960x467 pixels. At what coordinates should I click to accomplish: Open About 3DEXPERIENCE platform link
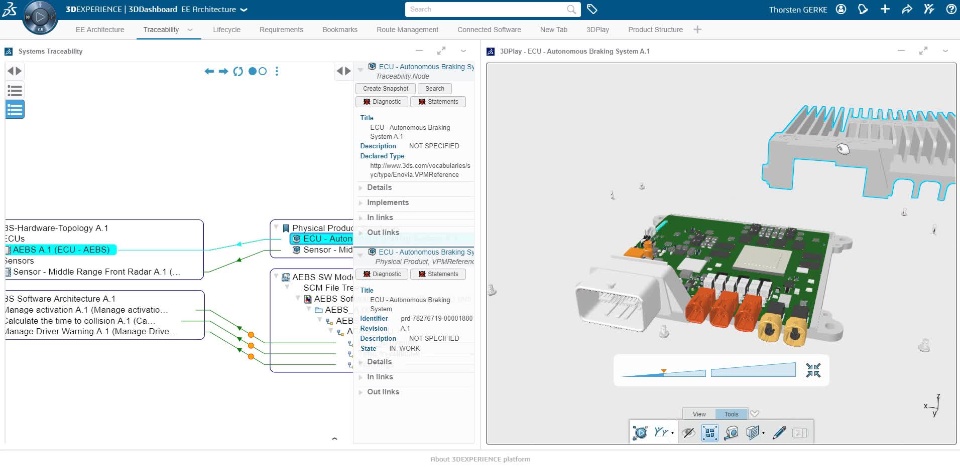pos(480,459)
